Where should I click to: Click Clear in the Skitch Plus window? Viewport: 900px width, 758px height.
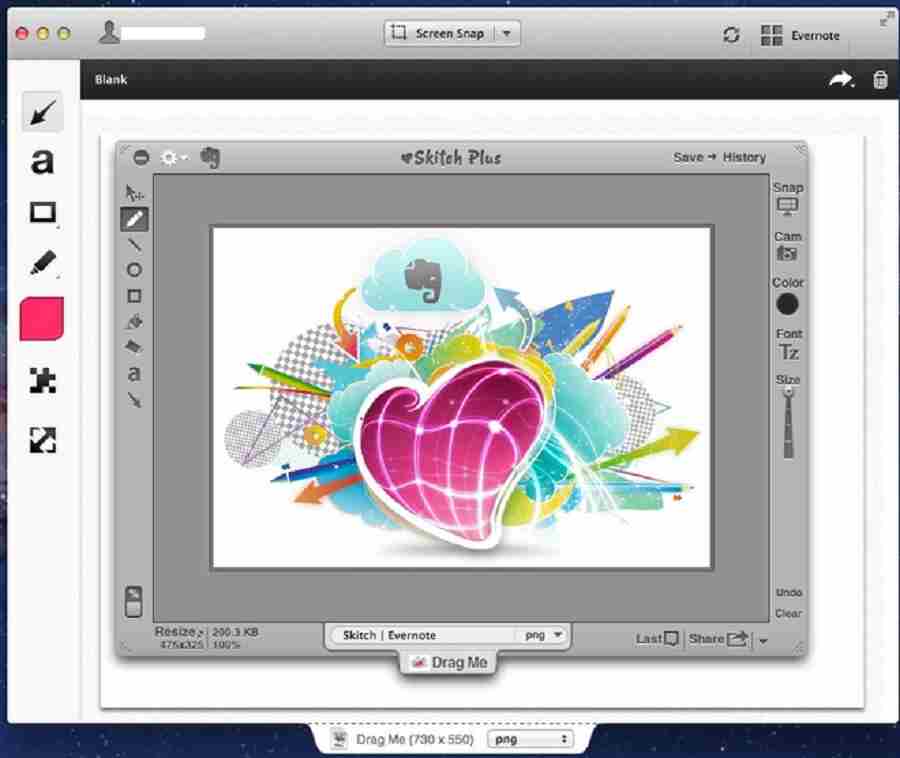pos(789,613)
